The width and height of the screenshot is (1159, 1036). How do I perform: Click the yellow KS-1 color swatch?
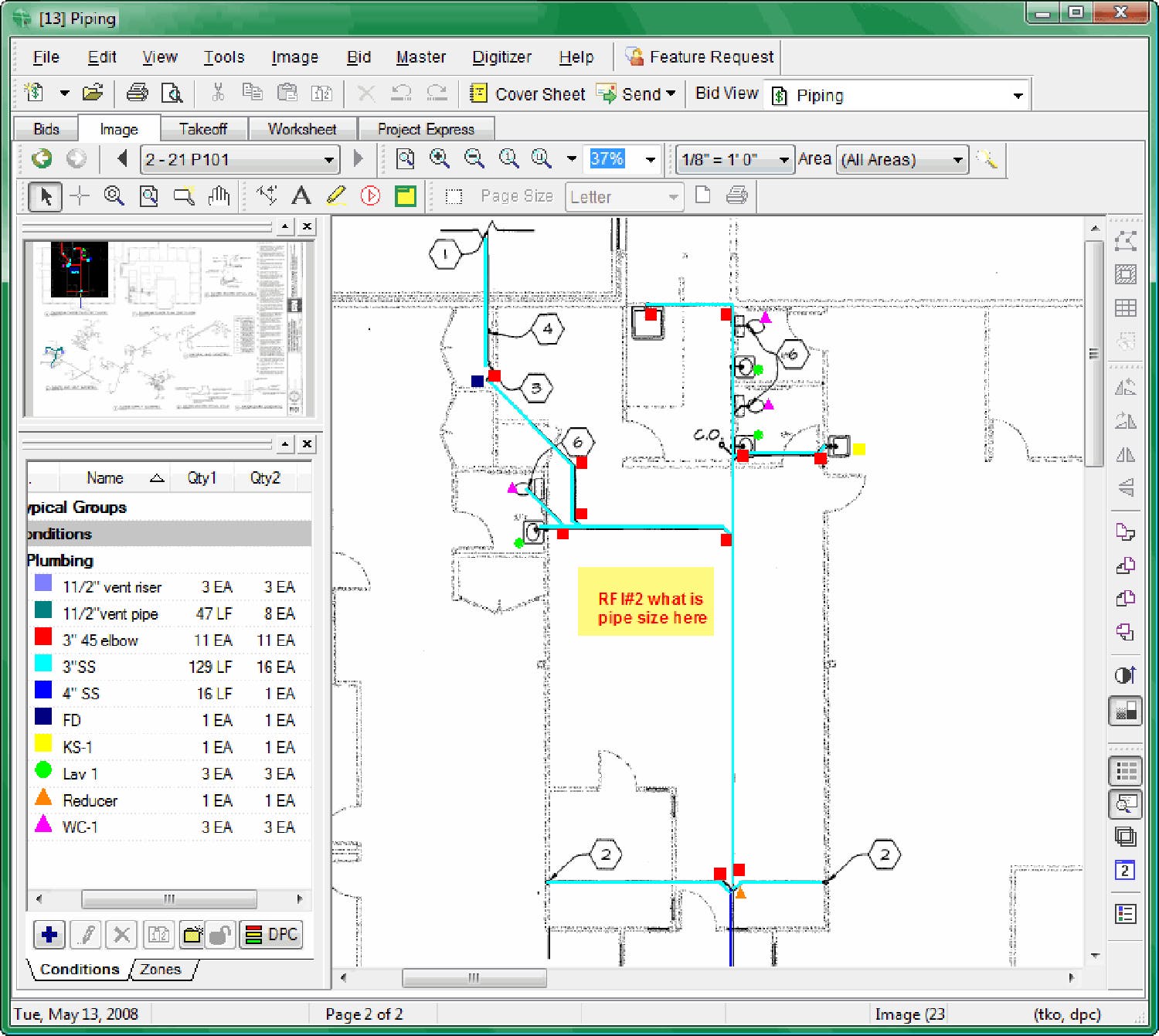coord(43,744)
